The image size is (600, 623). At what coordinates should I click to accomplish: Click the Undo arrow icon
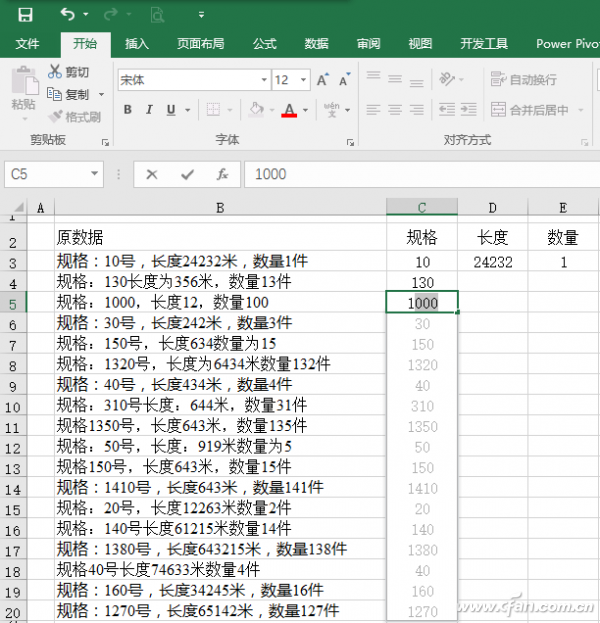point(67,14)
